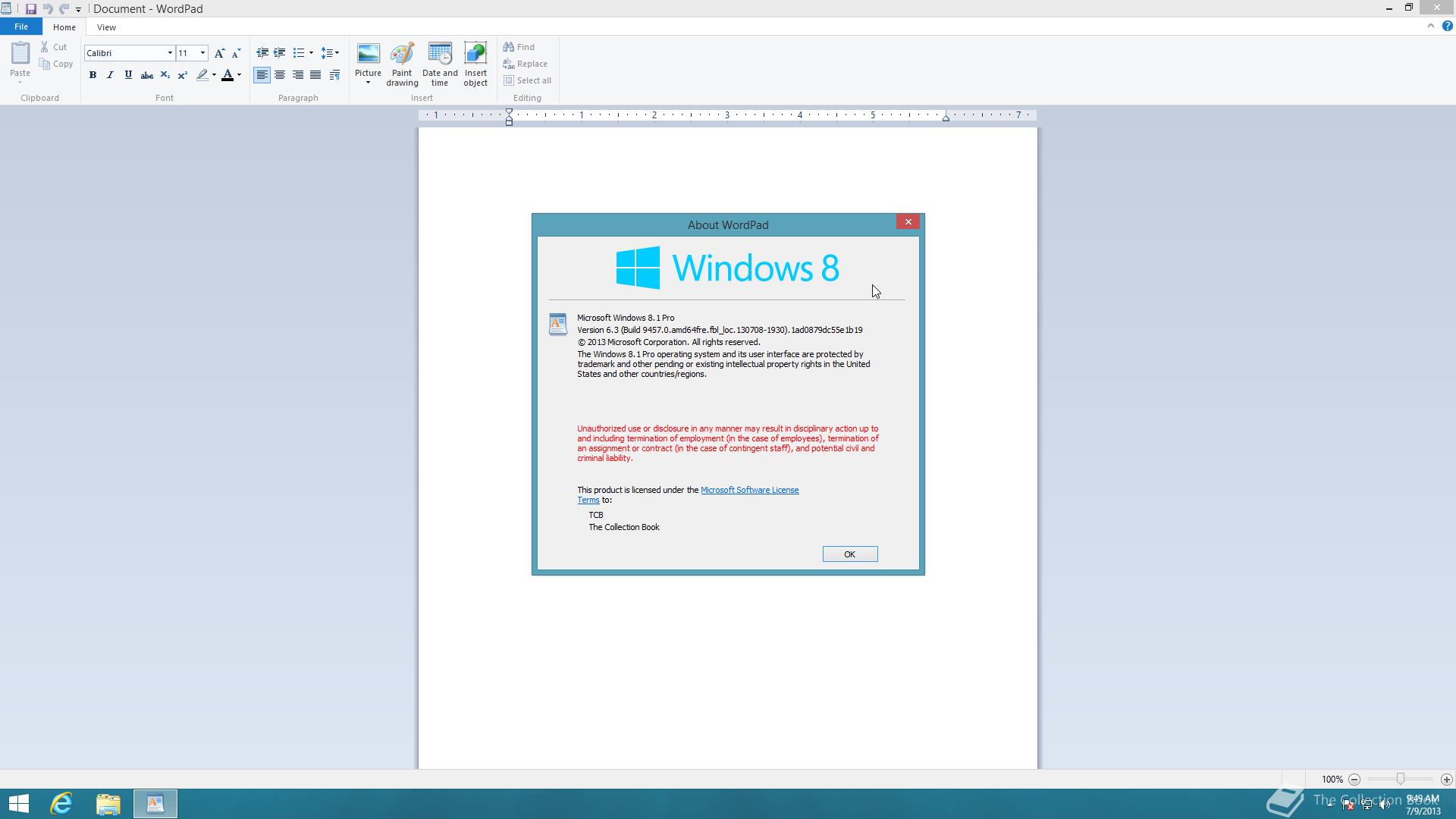Click the Paste clipboard icon
This screenshot has height=819, width=1456.
[20, 53]
